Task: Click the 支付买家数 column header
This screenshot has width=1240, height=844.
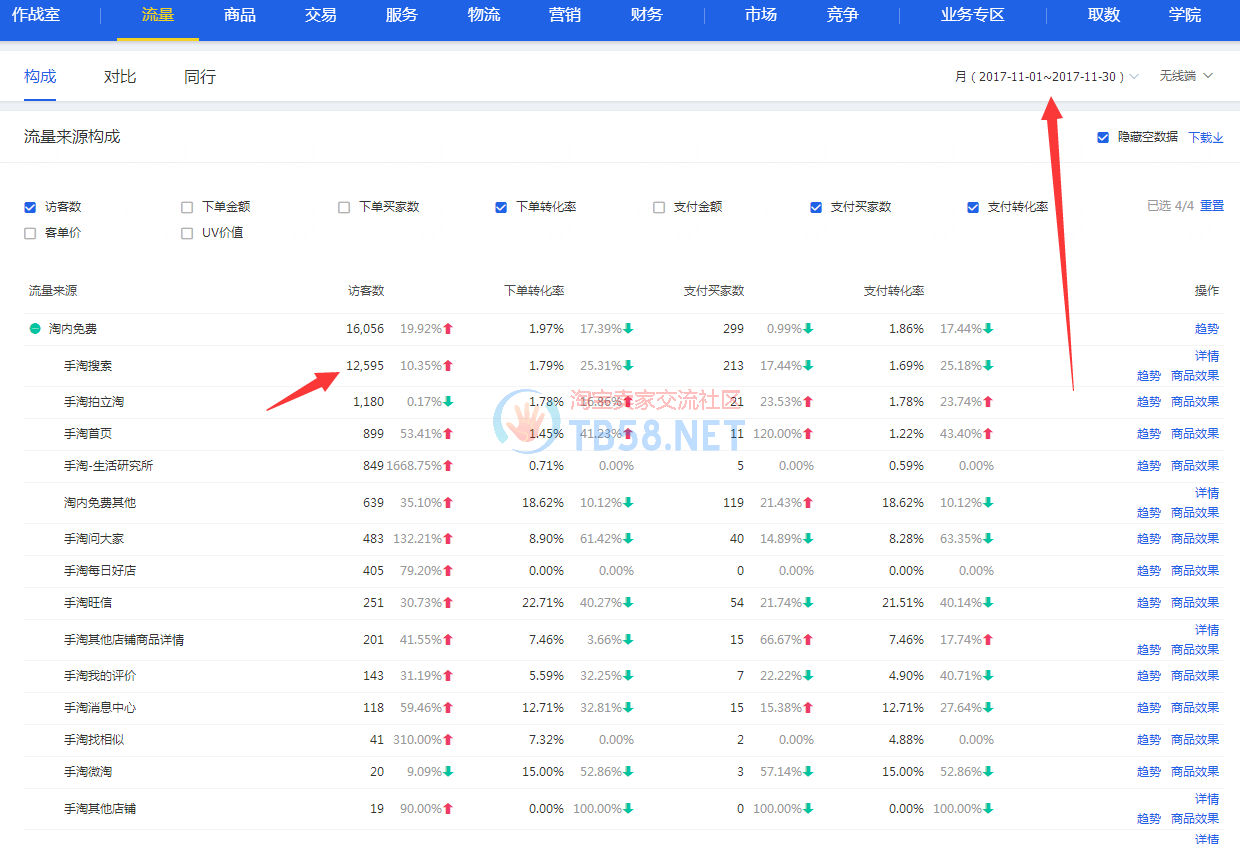Action: pos(714,291)
